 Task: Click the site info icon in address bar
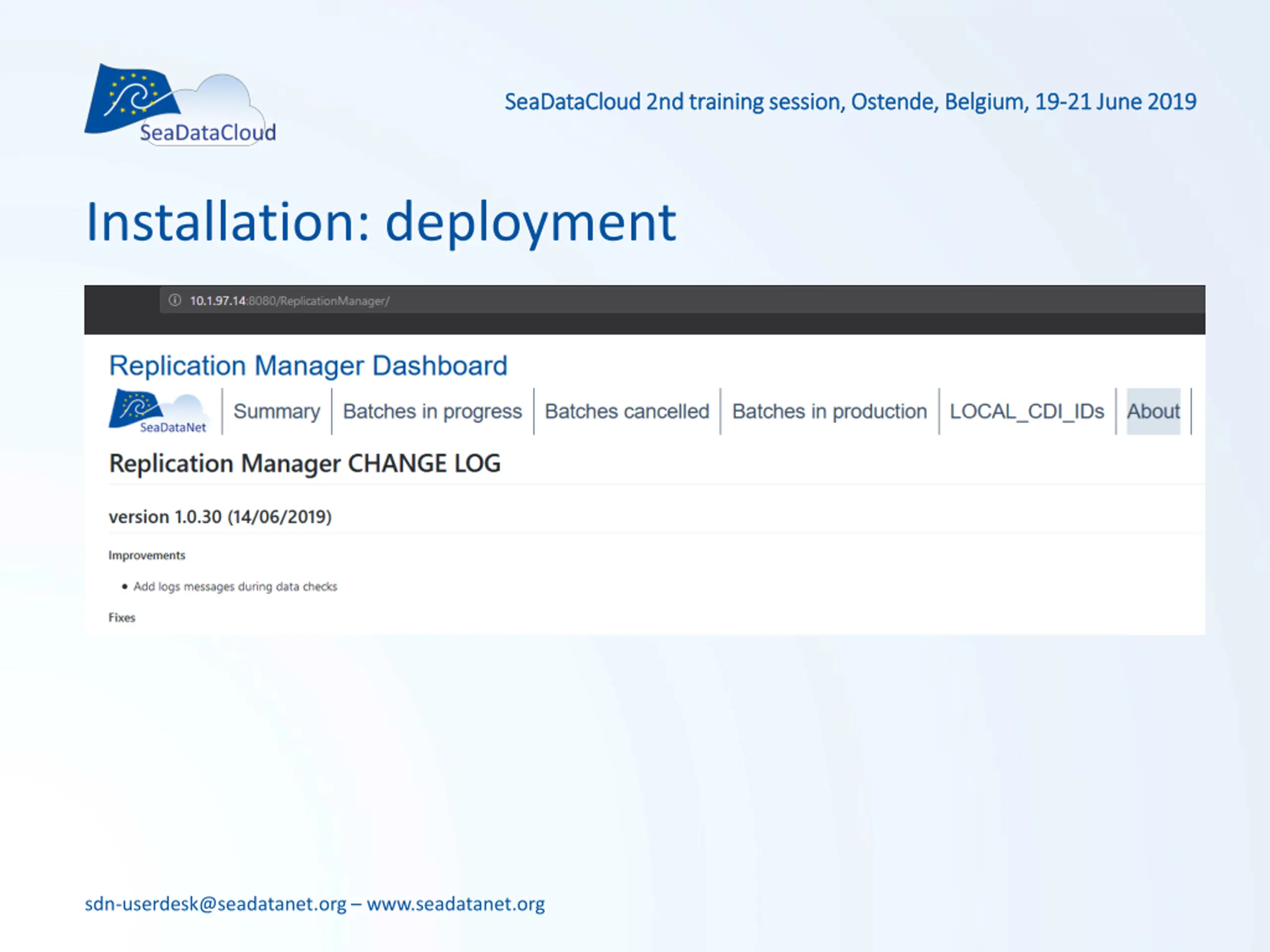(x=175, y=300)
